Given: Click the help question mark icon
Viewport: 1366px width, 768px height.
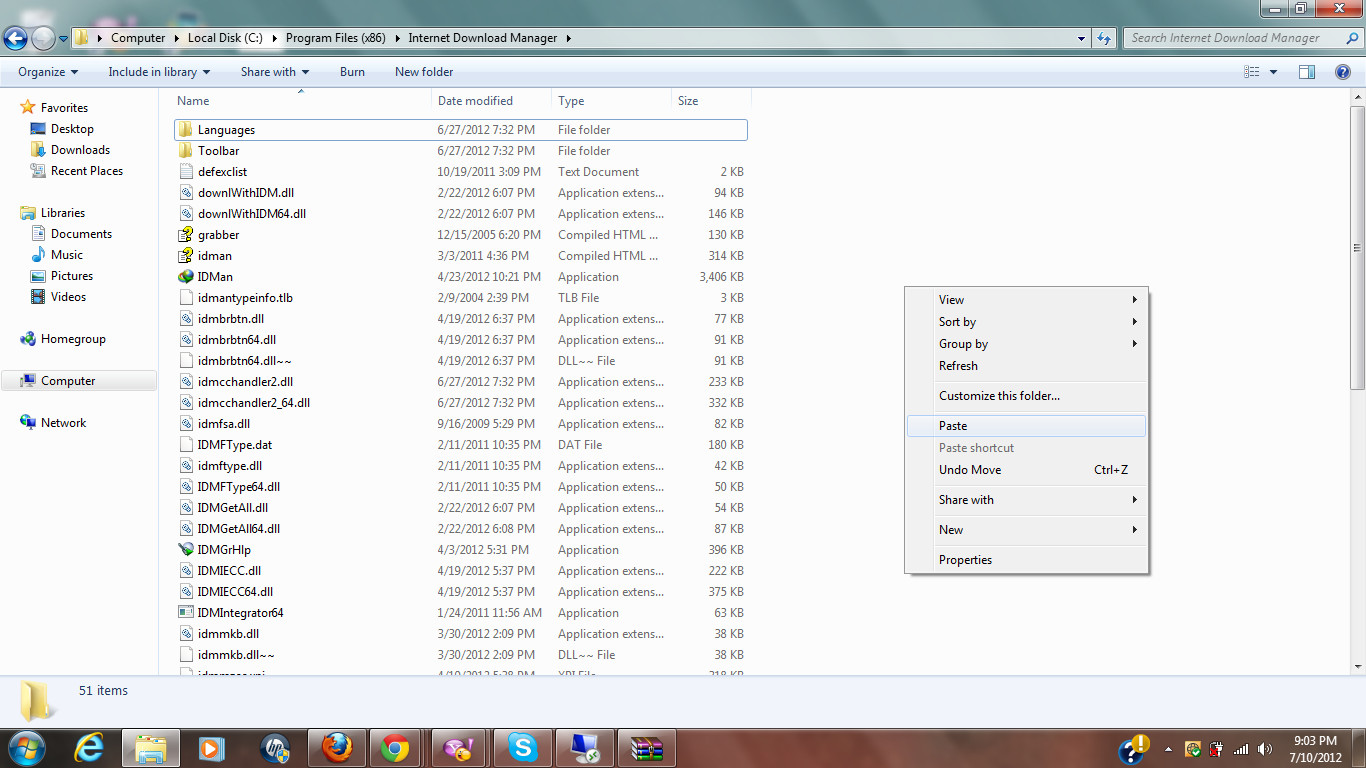Looking at the screenshot, I should pos(1343,72).
